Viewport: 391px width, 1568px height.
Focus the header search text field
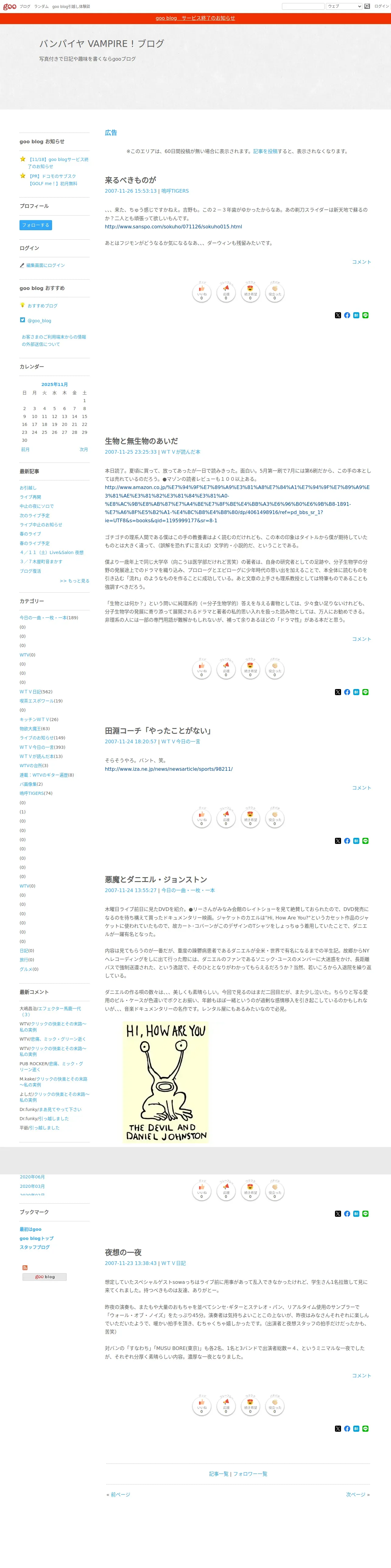point(303,6)
